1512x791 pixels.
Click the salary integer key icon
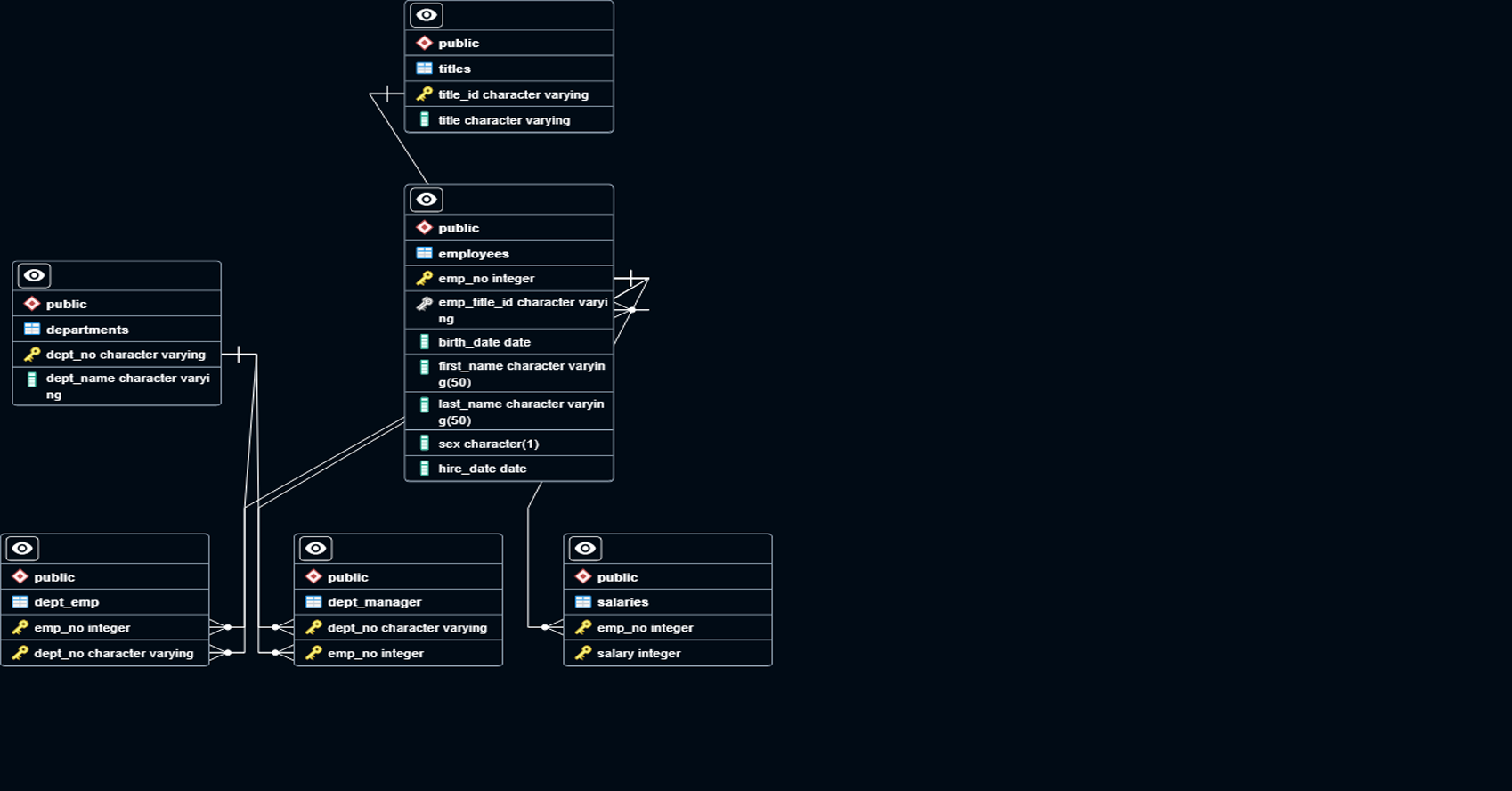pos(583,654)
